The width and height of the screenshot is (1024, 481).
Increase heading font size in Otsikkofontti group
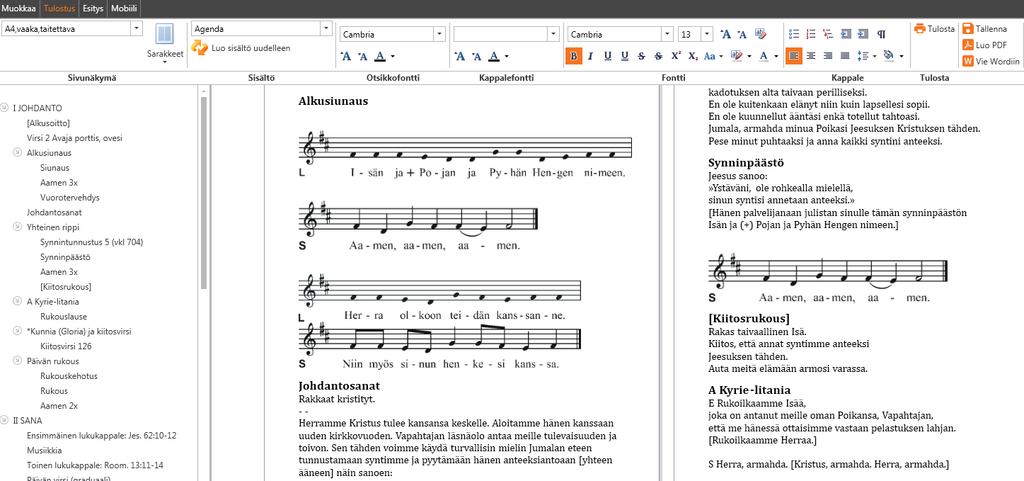(x=346, y=56)
